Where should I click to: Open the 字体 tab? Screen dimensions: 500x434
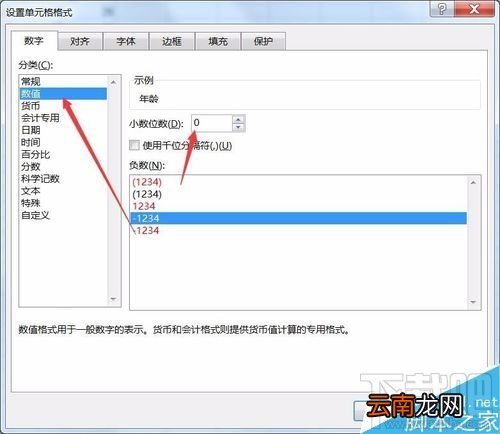[x=126, y=41]
